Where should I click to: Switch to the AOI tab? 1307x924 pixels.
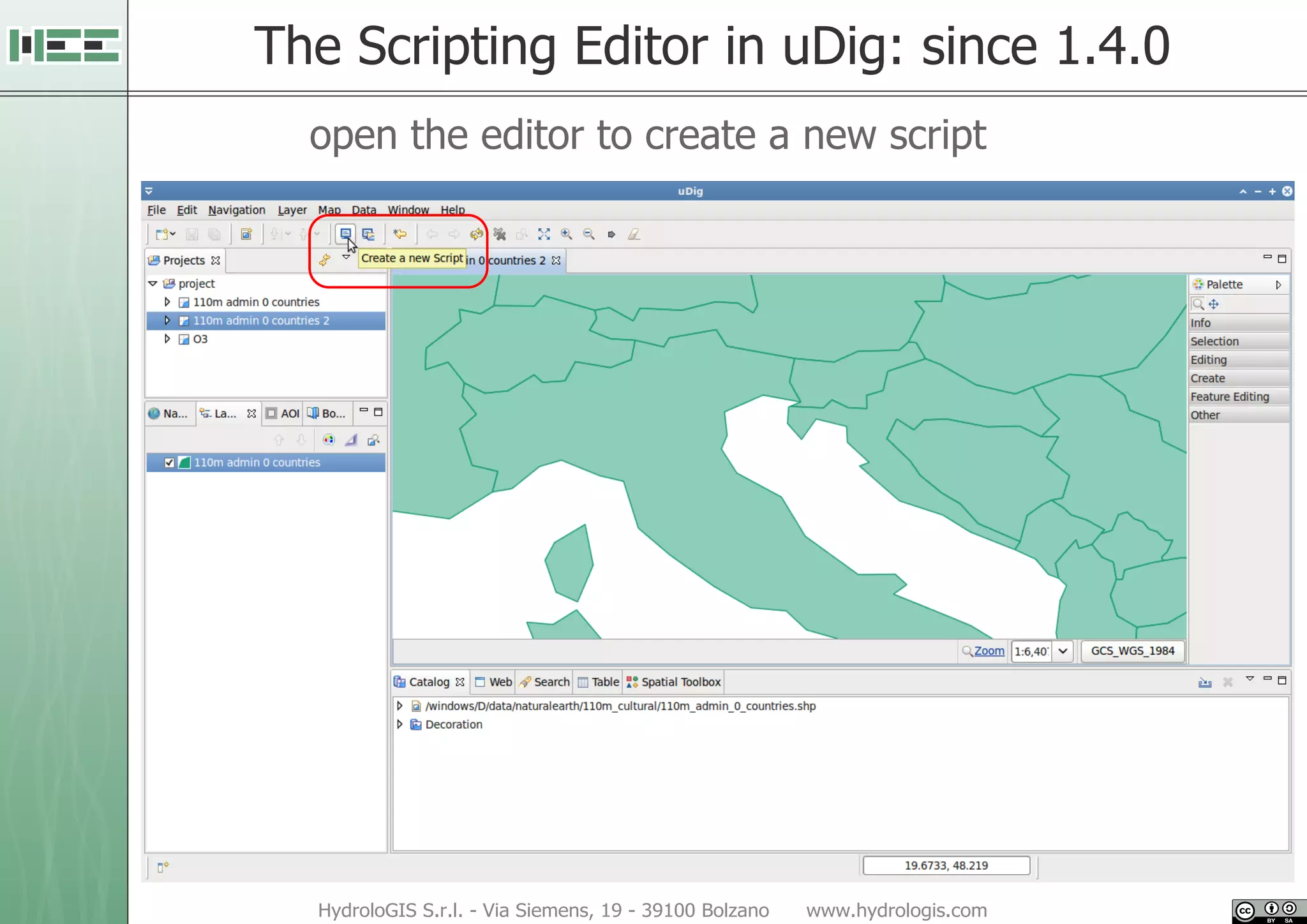[x=283, y=414]
